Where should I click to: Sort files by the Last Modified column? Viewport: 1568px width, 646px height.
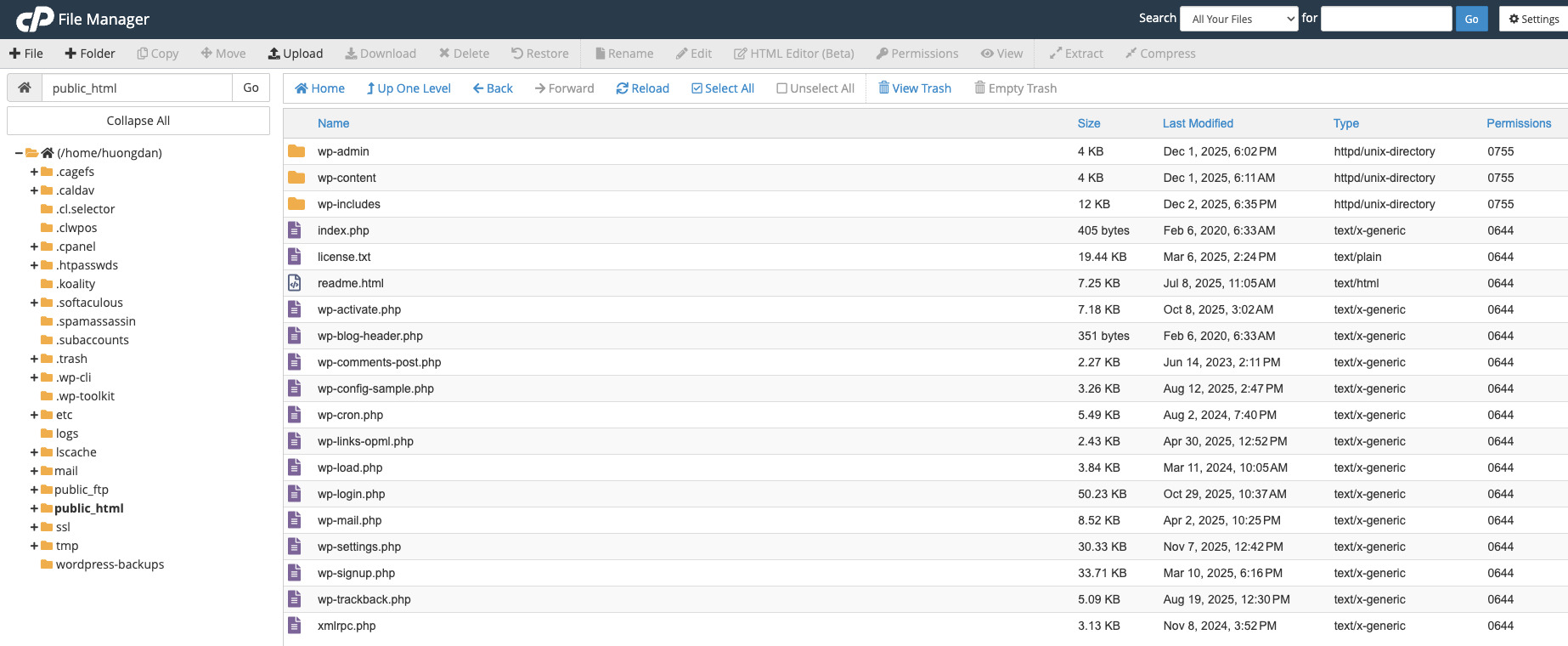[1197, 123]
